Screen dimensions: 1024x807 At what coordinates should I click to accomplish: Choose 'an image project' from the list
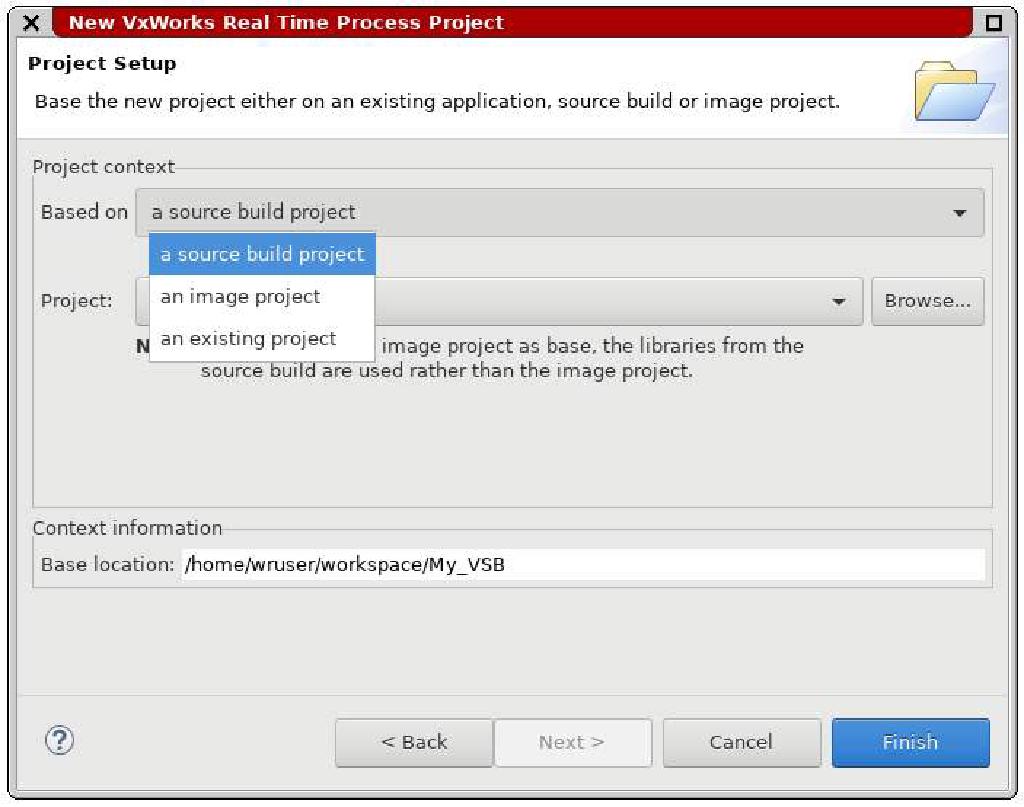pos(239,296)
